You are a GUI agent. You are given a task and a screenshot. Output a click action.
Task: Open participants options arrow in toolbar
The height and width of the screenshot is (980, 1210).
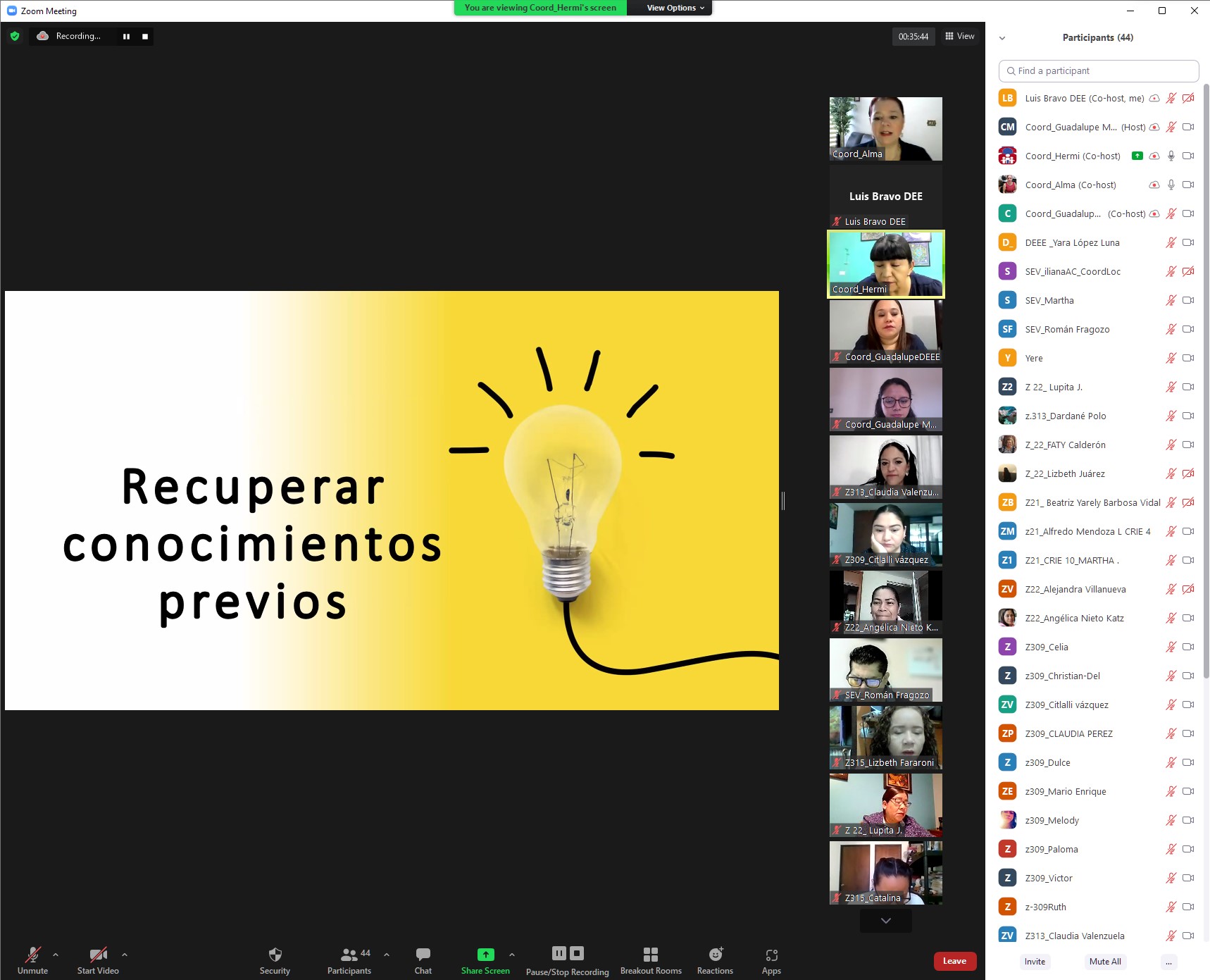387,955
